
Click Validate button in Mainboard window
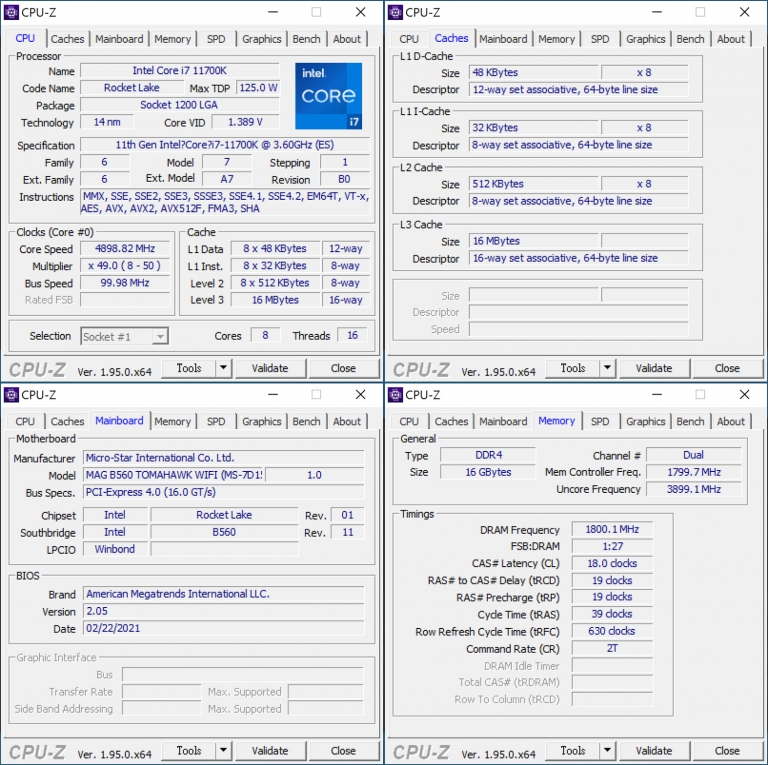tap(270, 751)
